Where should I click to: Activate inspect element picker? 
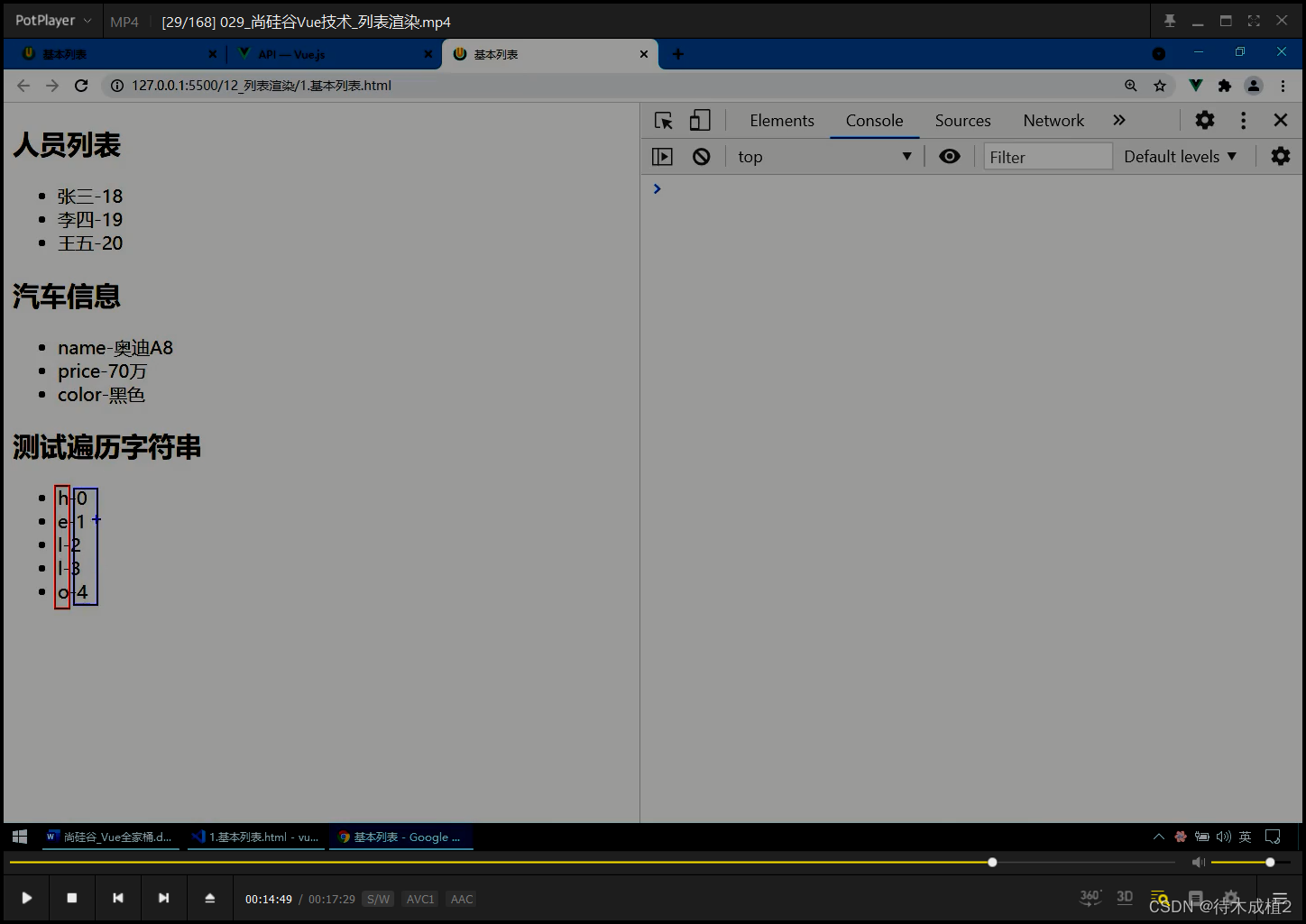coord(664,121)
